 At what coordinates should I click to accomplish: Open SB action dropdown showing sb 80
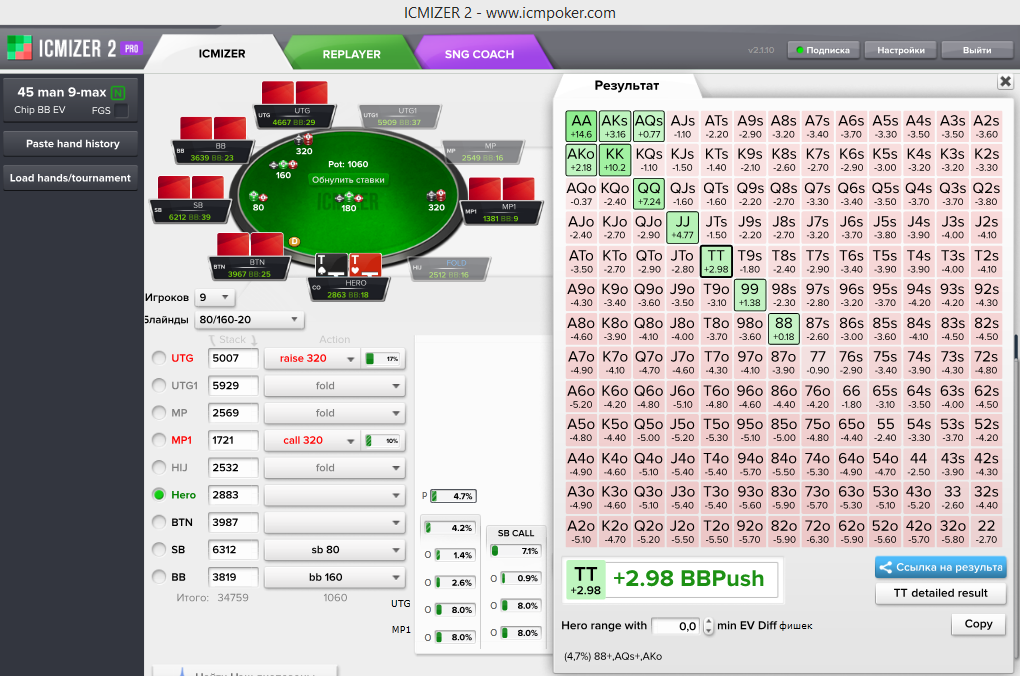pos(334,550)
